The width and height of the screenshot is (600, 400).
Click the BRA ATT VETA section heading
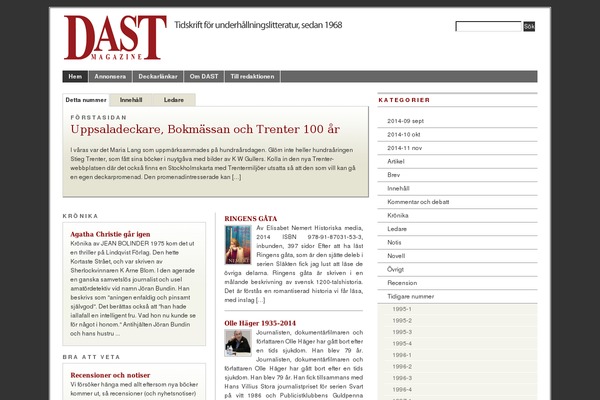click(x=91, y=357)
